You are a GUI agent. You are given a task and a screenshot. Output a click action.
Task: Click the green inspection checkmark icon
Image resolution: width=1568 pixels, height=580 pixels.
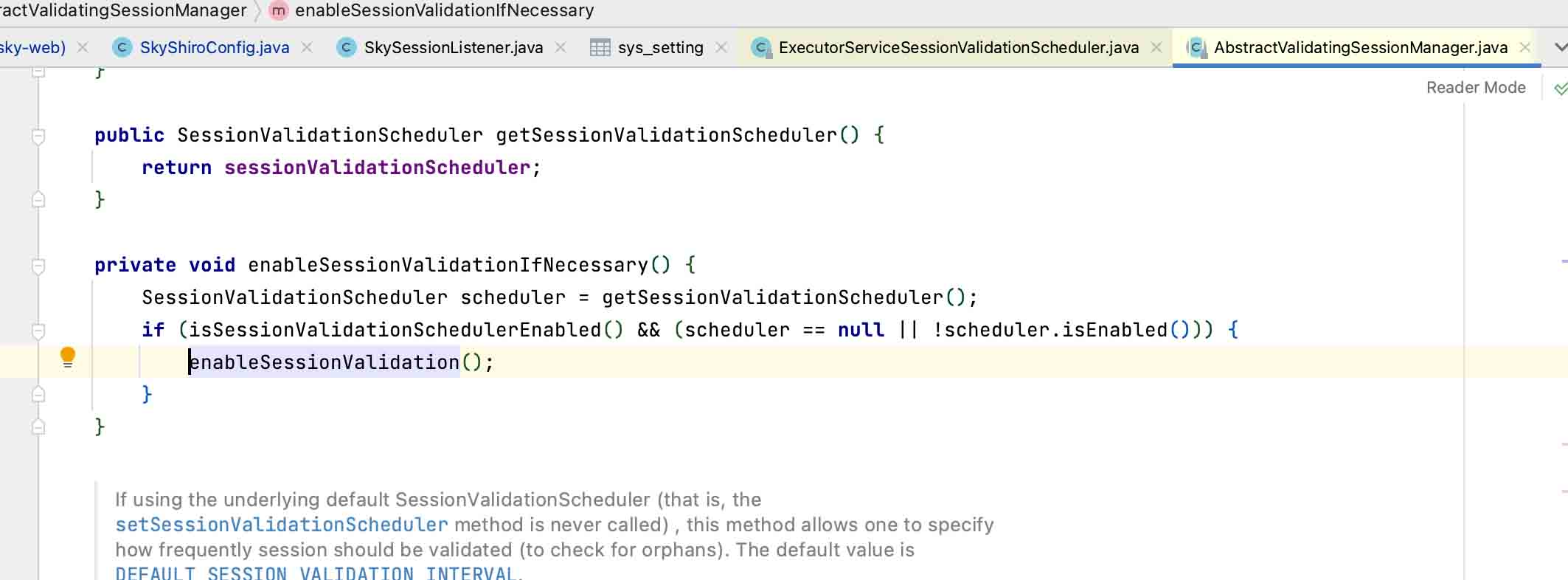(1560, 89)
